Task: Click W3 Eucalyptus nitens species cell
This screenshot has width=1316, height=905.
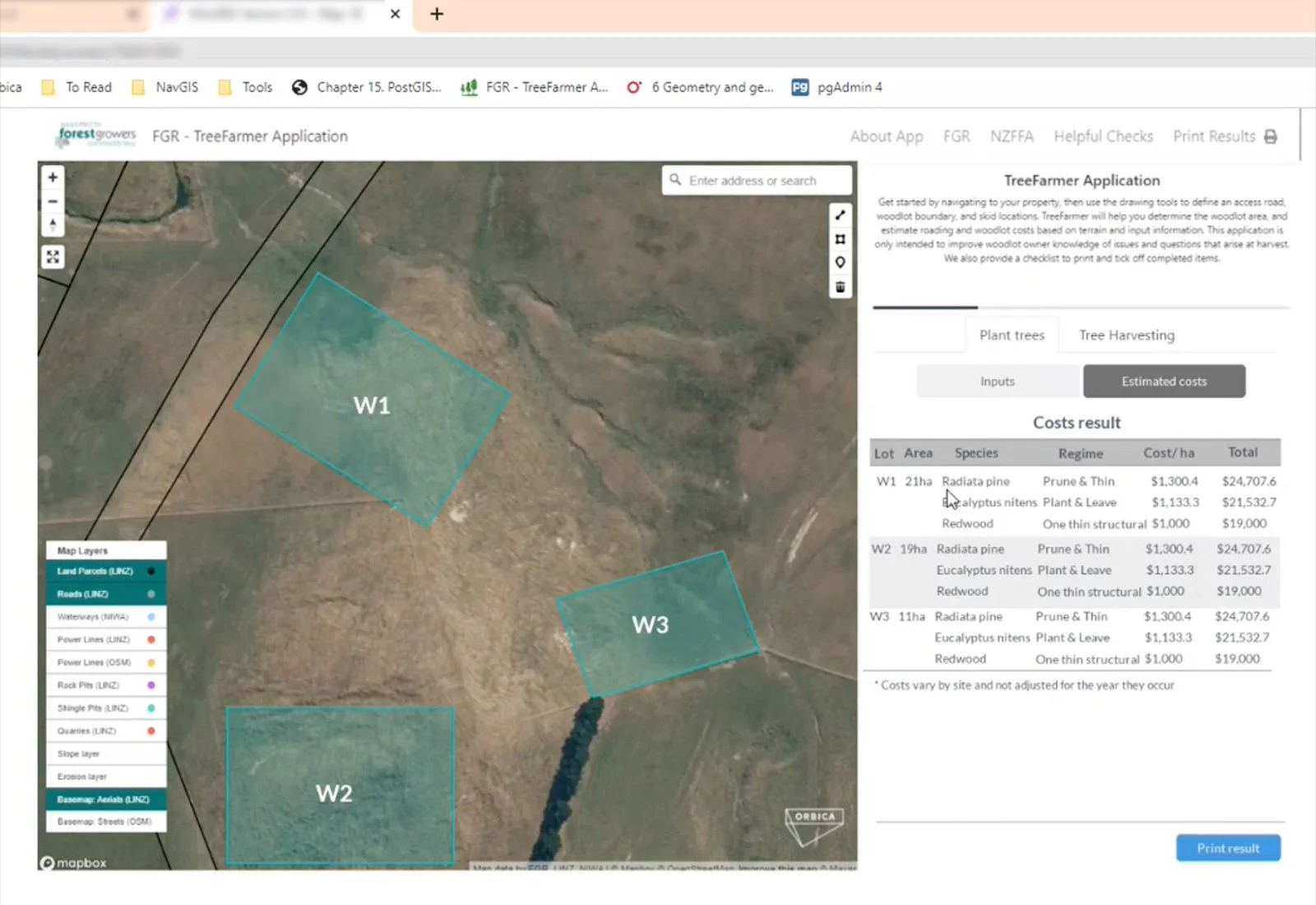Action: point(982,638)
